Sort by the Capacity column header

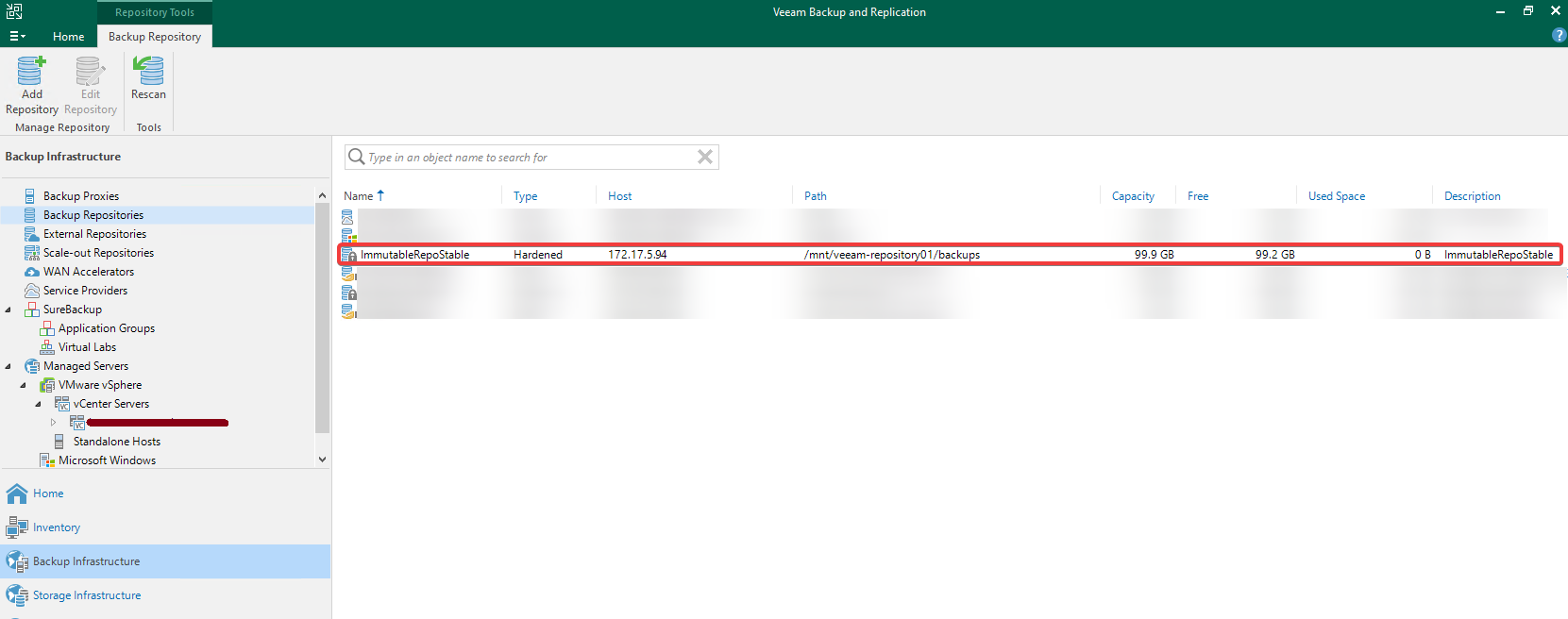[1133, 196]
